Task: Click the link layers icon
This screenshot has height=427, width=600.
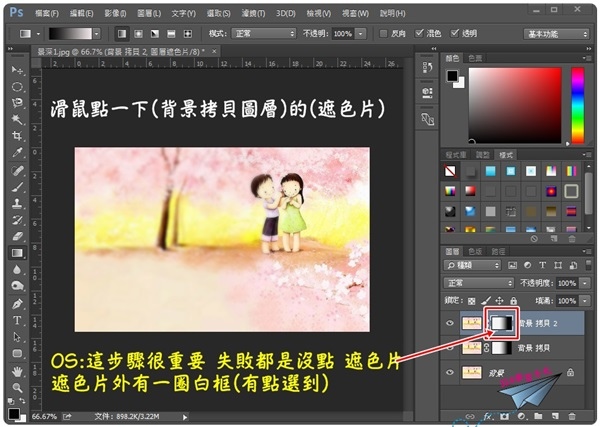Action: tap(470, 416)
